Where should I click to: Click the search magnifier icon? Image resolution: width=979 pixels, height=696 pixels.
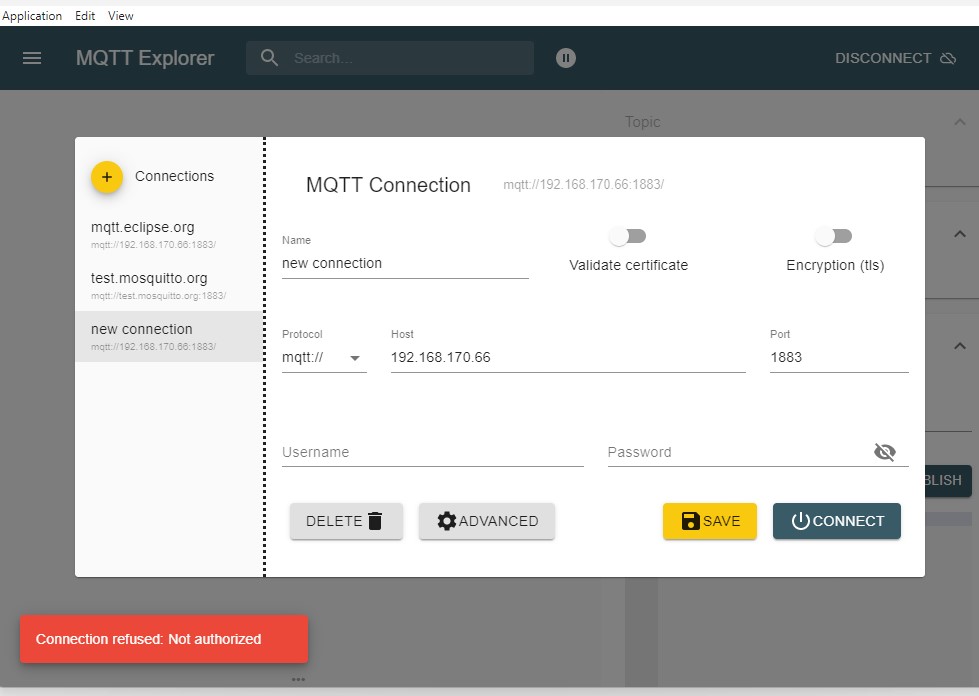click(269, 58)
